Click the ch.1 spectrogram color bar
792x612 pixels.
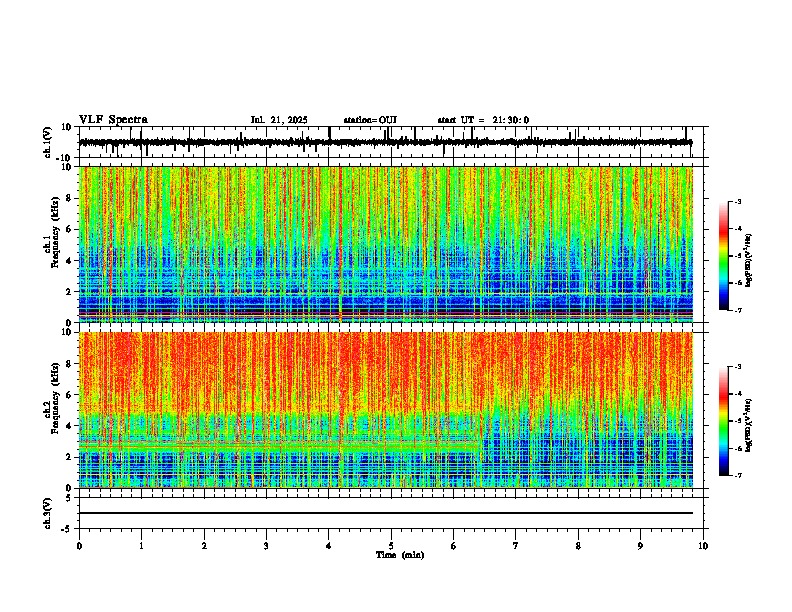pyautogui.click(x=723, y=256)
